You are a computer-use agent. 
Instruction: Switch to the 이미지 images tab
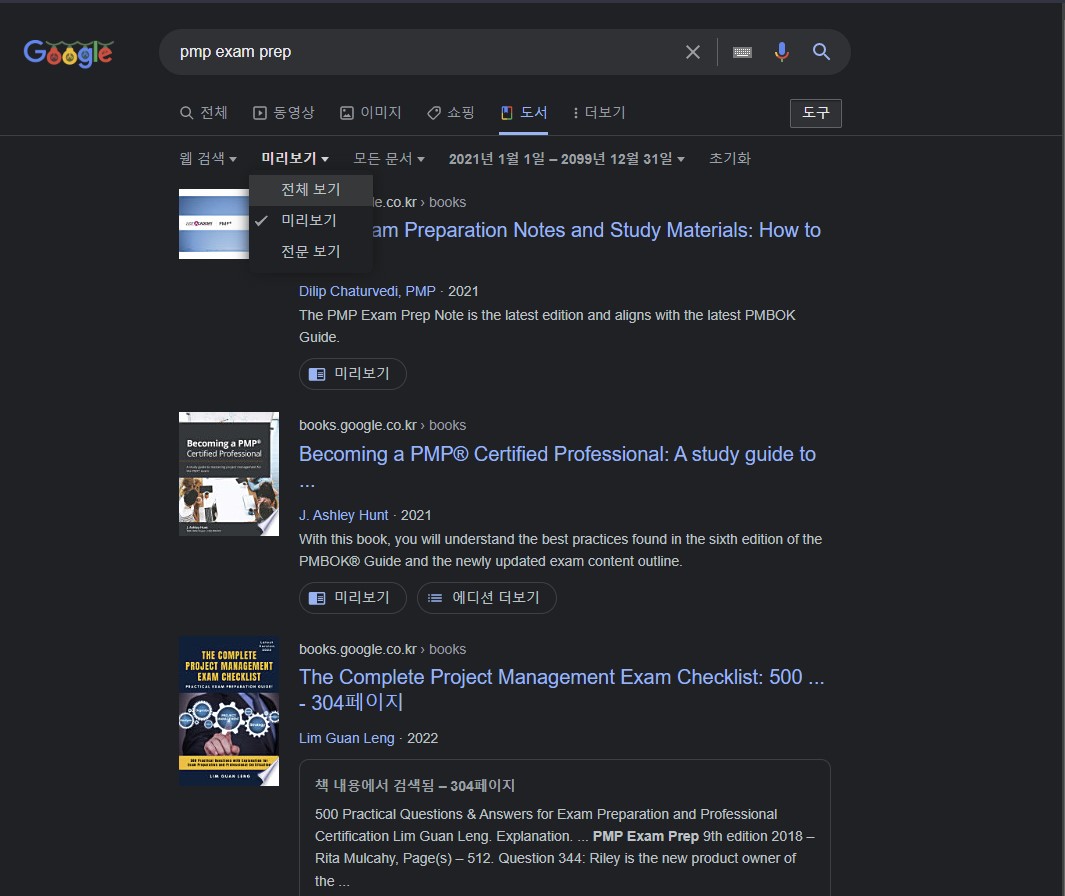coord(370,113)
